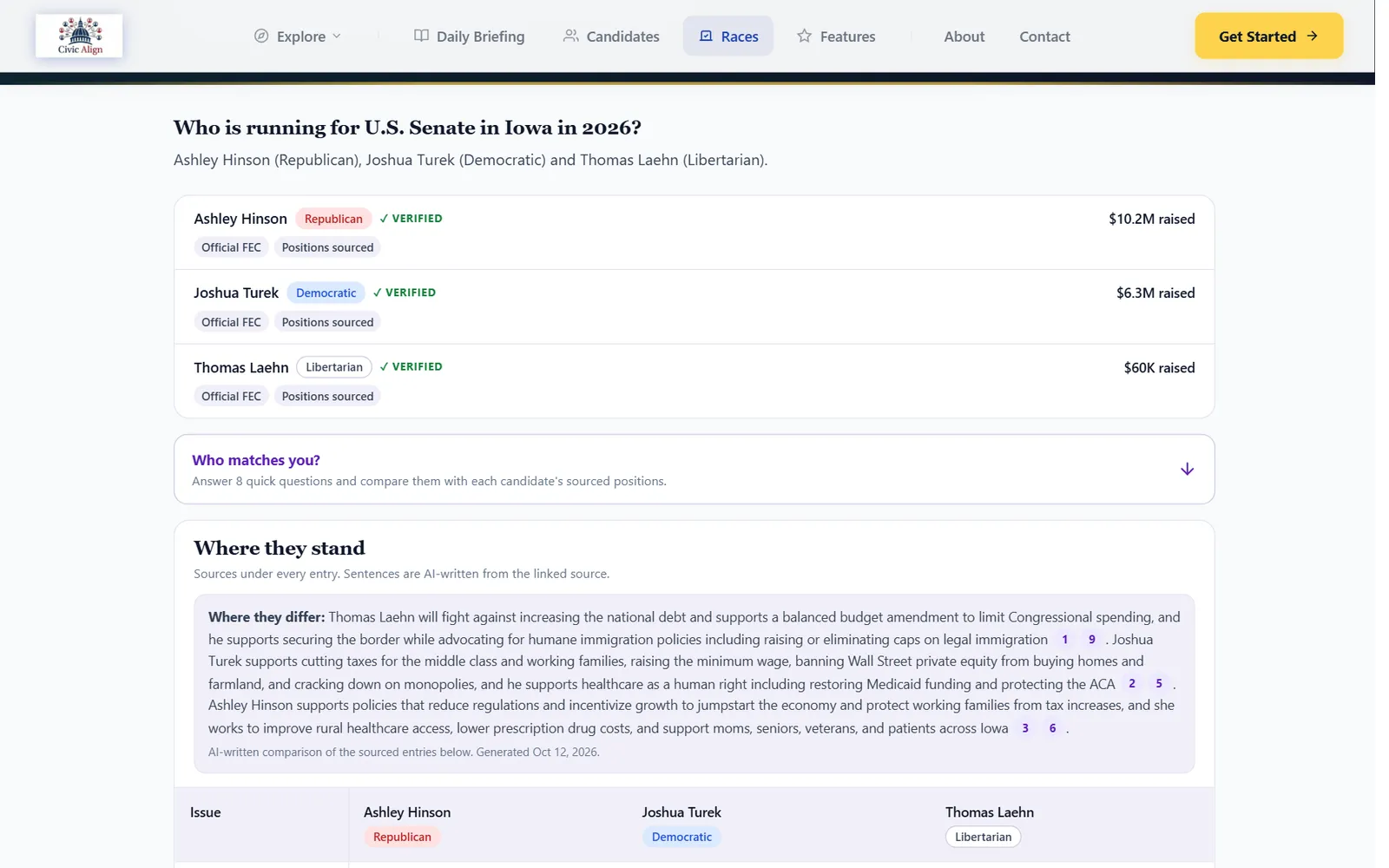This screenshot has height=868, width=1389.
Task: Select Ashley Hinson's name in candidate list
Action: 240,219
